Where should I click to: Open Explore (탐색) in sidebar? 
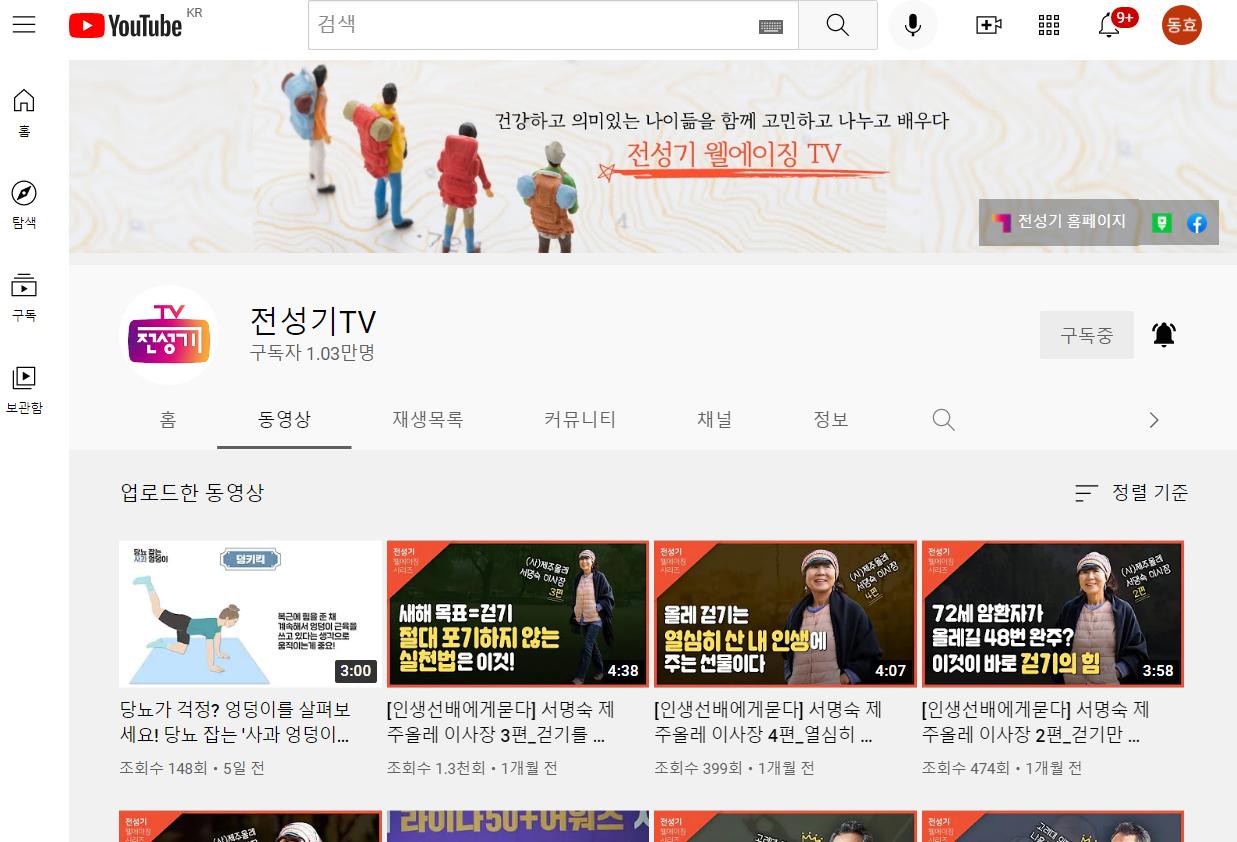(x=24, y=204)
